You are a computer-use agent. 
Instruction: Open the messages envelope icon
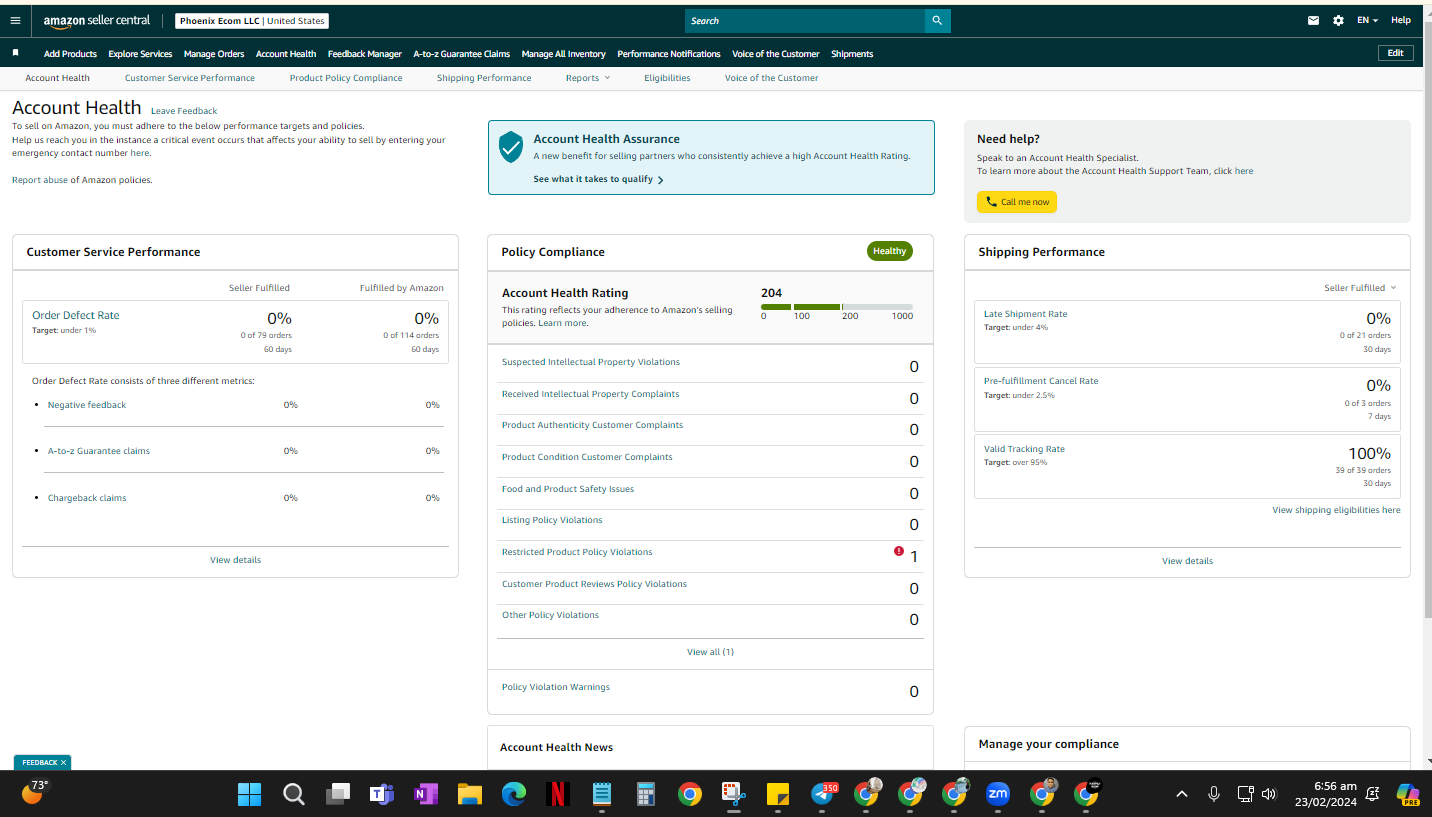click(x=1313, y=20)
